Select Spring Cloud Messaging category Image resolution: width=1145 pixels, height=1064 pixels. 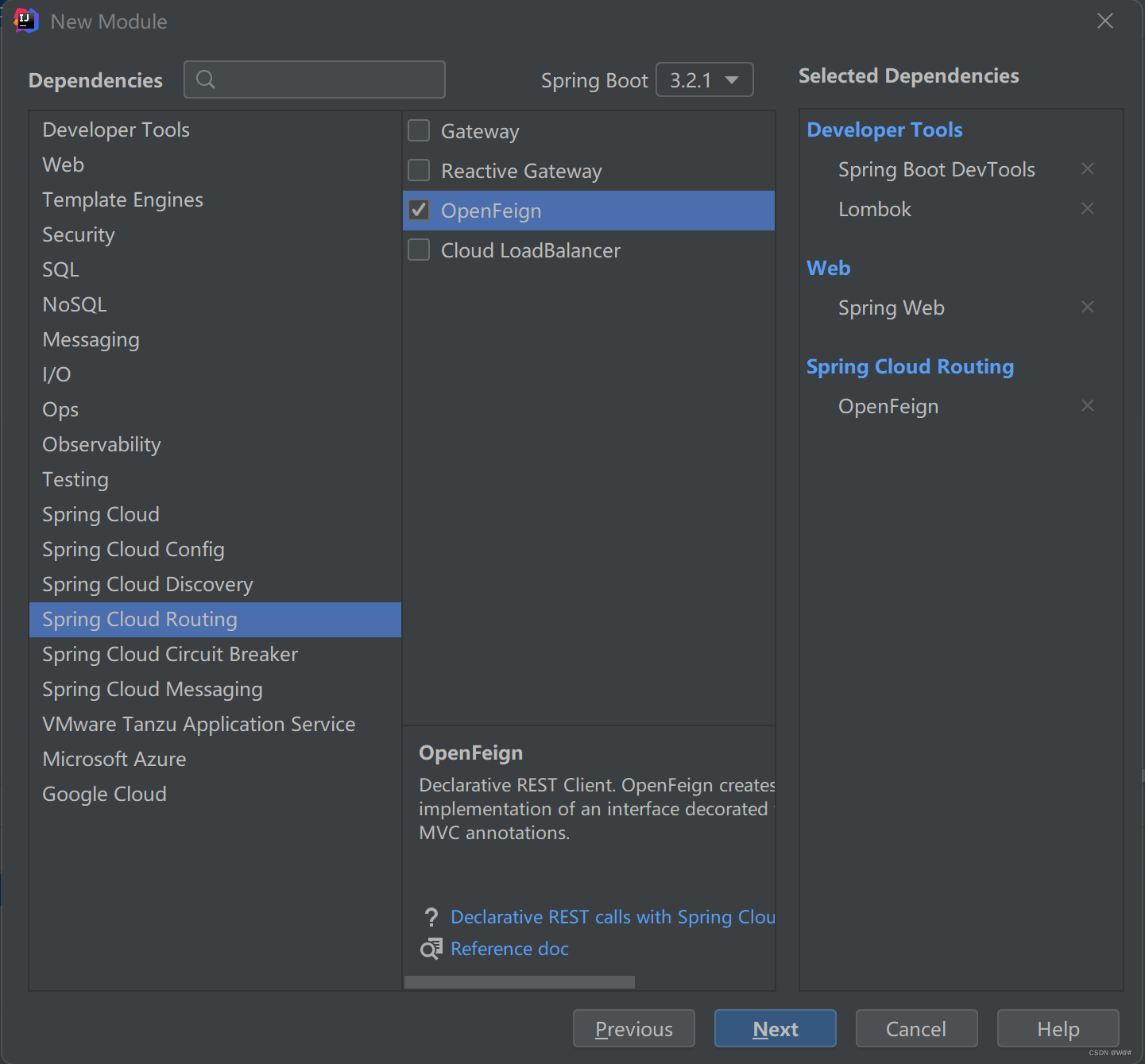(x=215, y=689)
